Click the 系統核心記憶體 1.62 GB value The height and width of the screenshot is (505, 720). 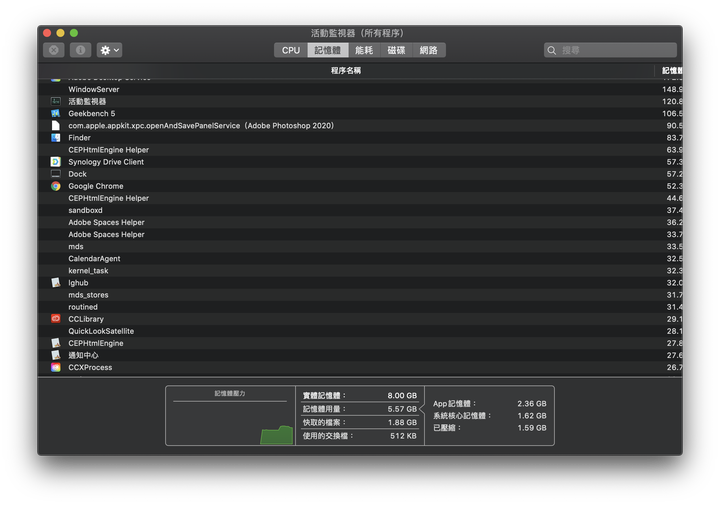pyautogui.click(x=532, y=415)
